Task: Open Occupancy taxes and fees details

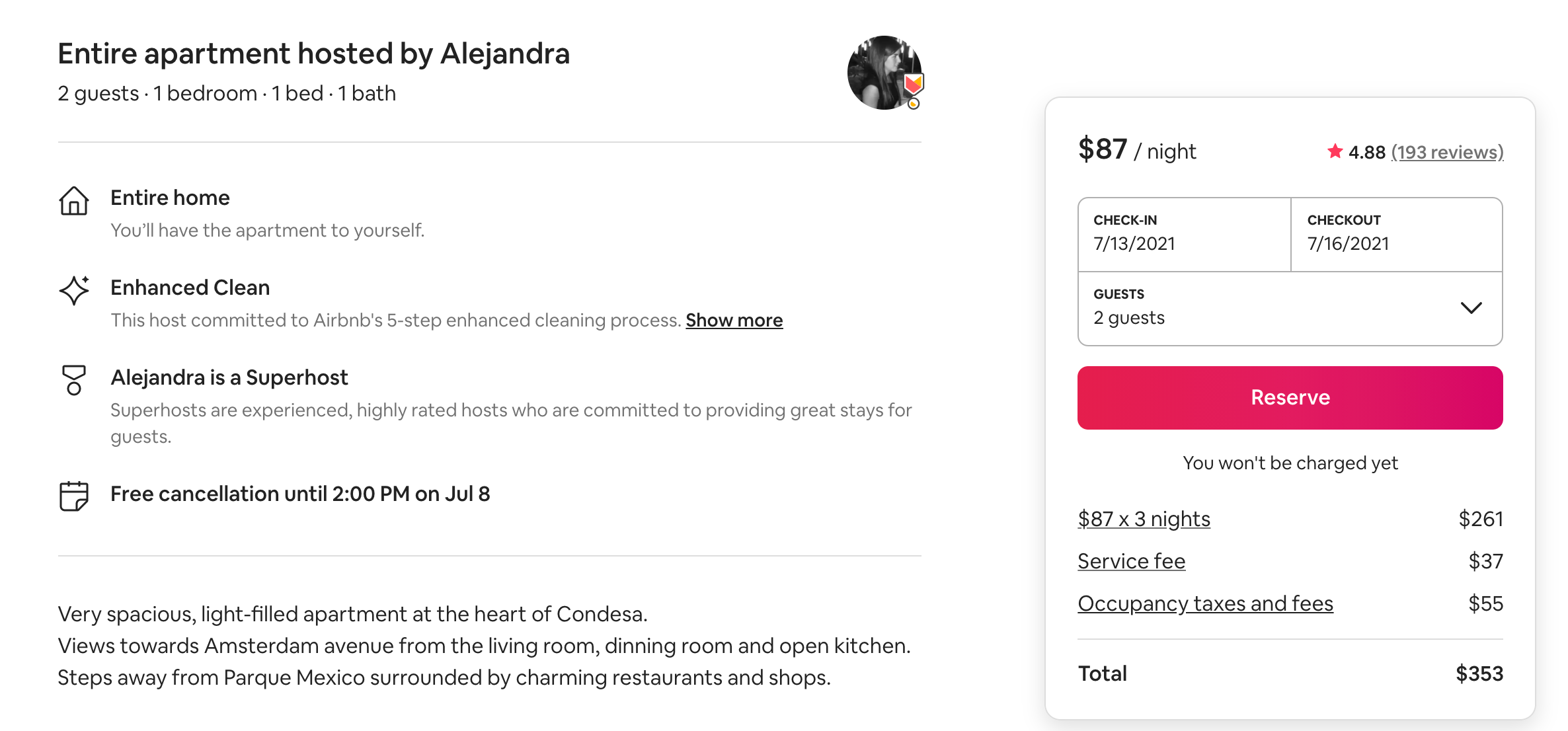Action: pos(1205,603)
